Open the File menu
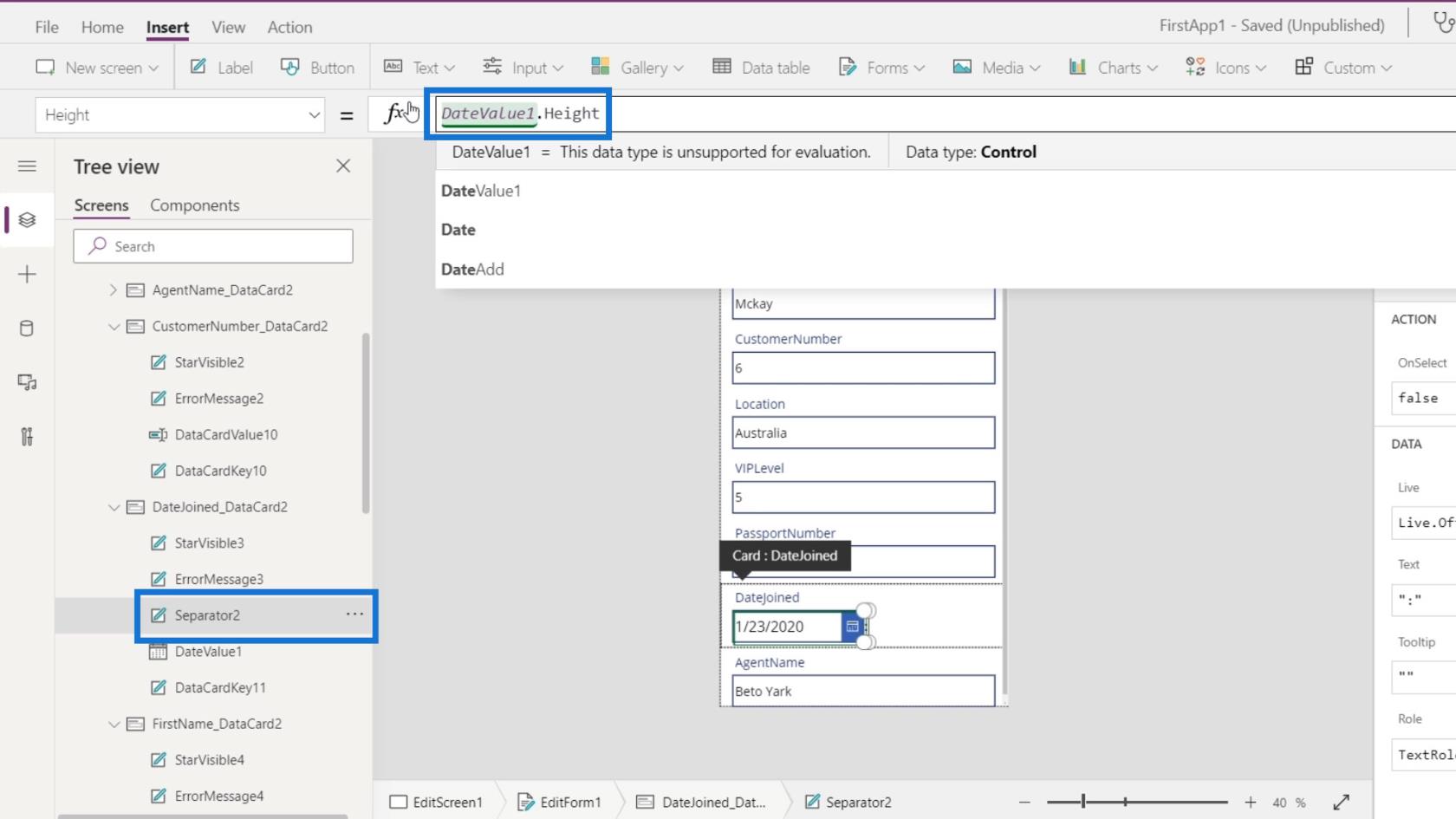 click(47, 27)
